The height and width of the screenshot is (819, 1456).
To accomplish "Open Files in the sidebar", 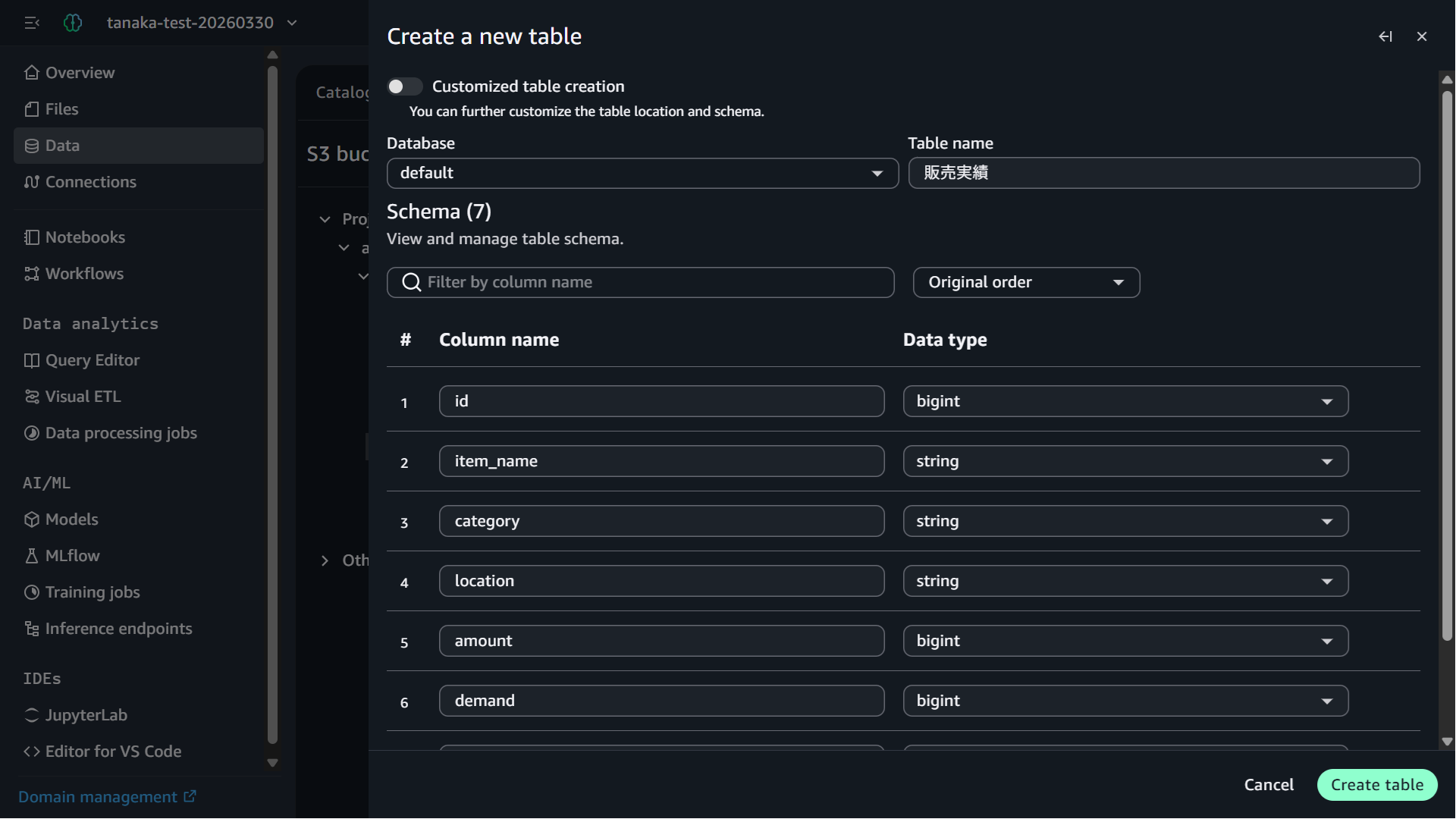I will click(x=139, y=109).
